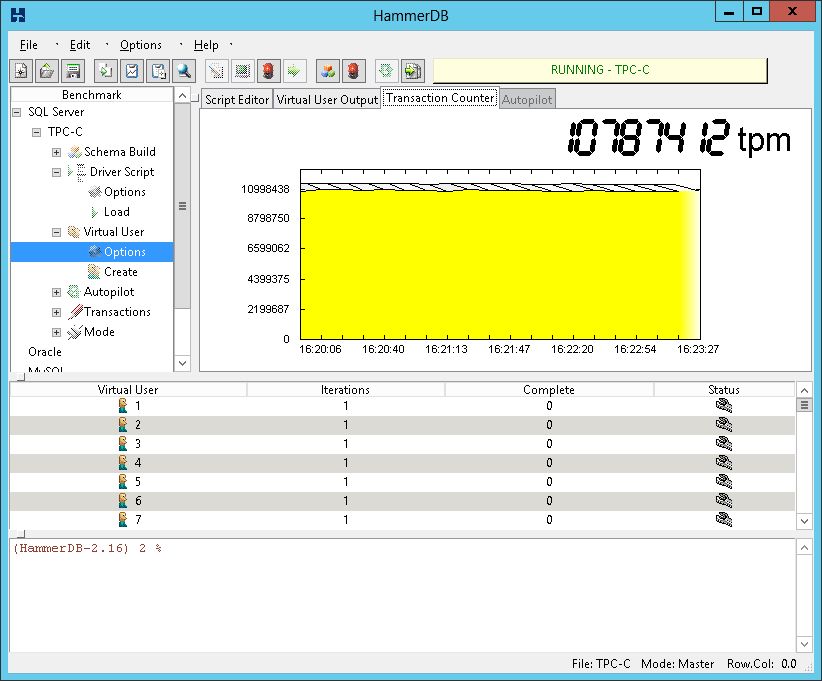Click the File: TPC-C status bar text

(x=601, y=664)
